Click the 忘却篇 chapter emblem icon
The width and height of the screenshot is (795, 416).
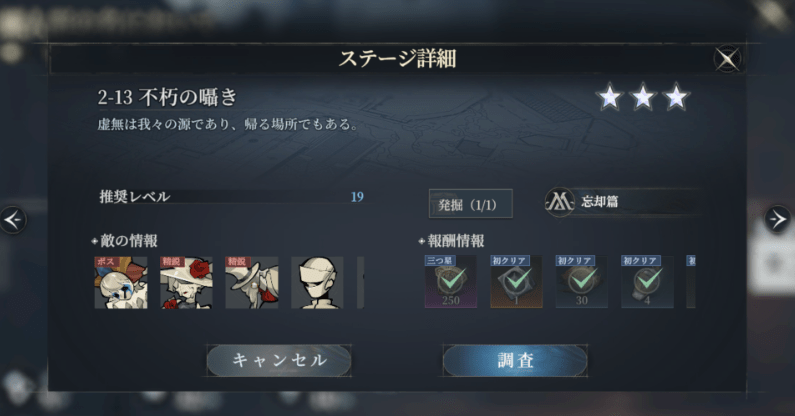click(560, 202)
